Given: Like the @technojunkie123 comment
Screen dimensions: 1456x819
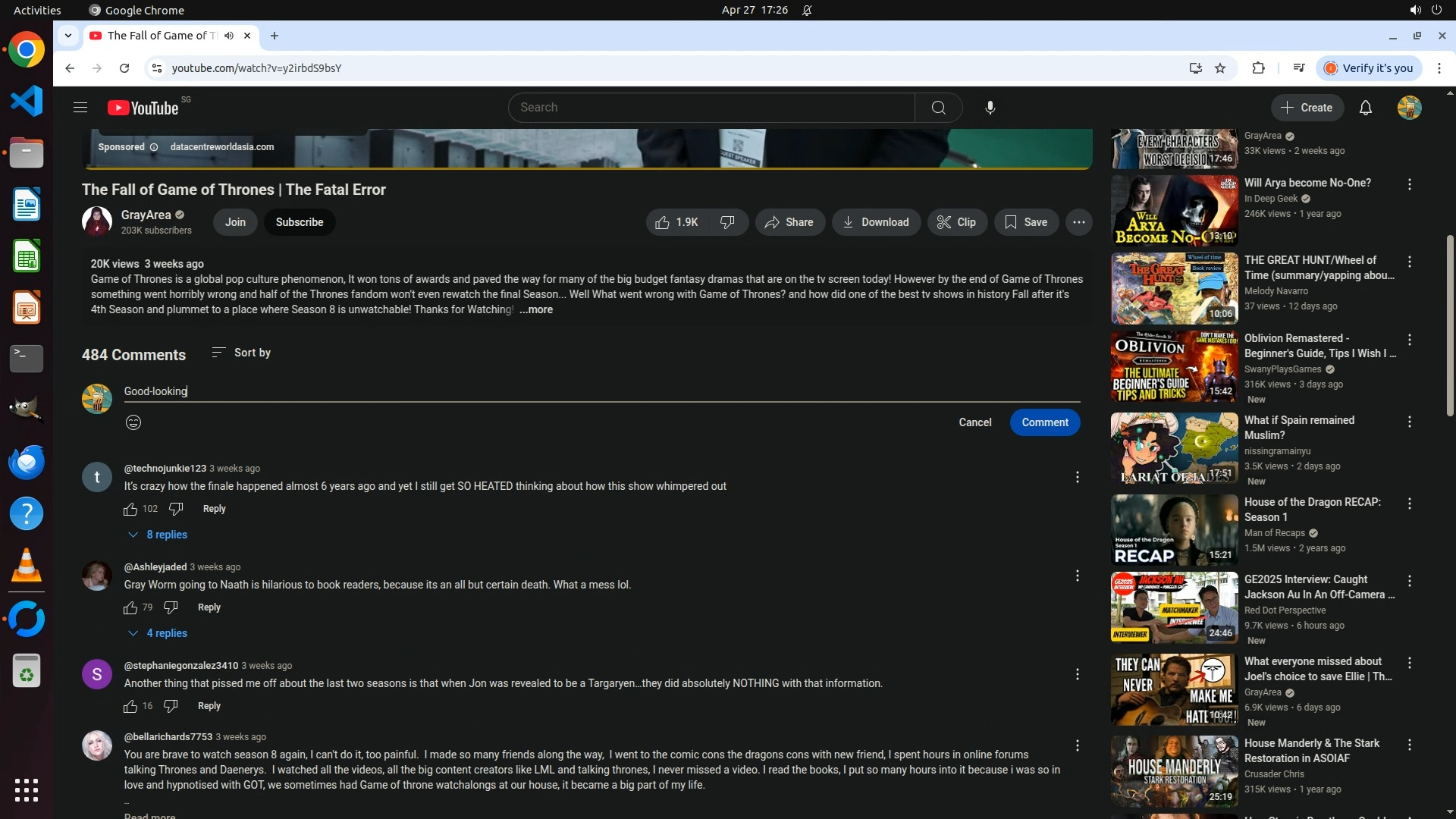Looking at the screenshot, I should pos(130,509).
